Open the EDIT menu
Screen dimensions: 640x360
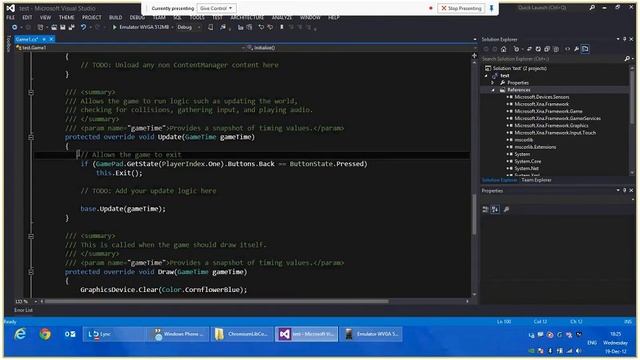tap(27, 18)
